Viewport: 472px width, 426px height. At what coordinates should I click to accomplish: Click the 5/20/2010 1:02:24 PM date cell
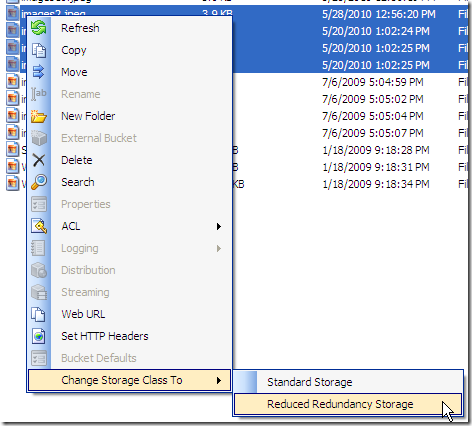coord(376,31)
